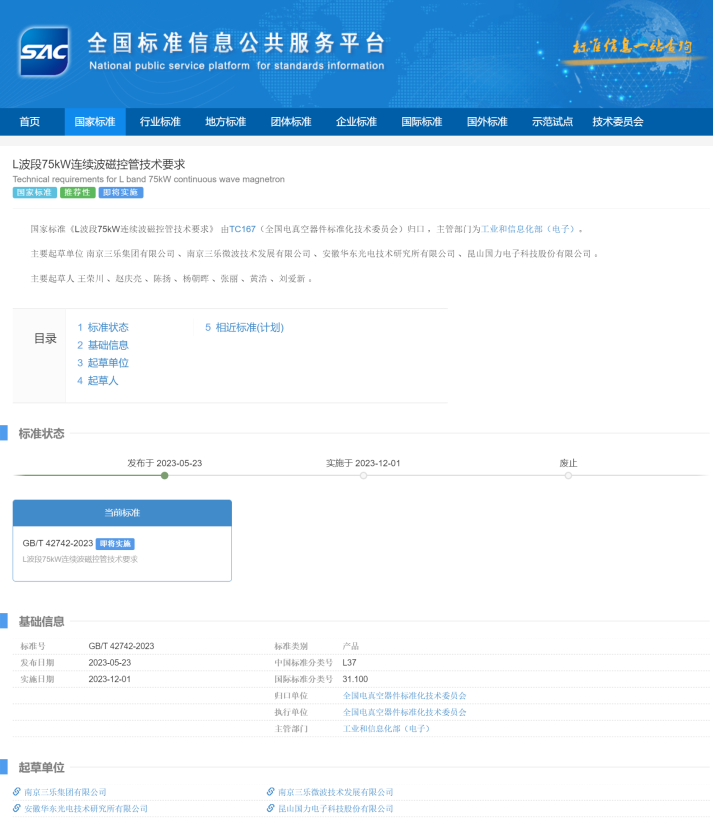Image resolution: width=713 pixels, height=832 pixels.
Task: Click the 发布于 2023-05-23 timeline dot
Action: point(165,475)
